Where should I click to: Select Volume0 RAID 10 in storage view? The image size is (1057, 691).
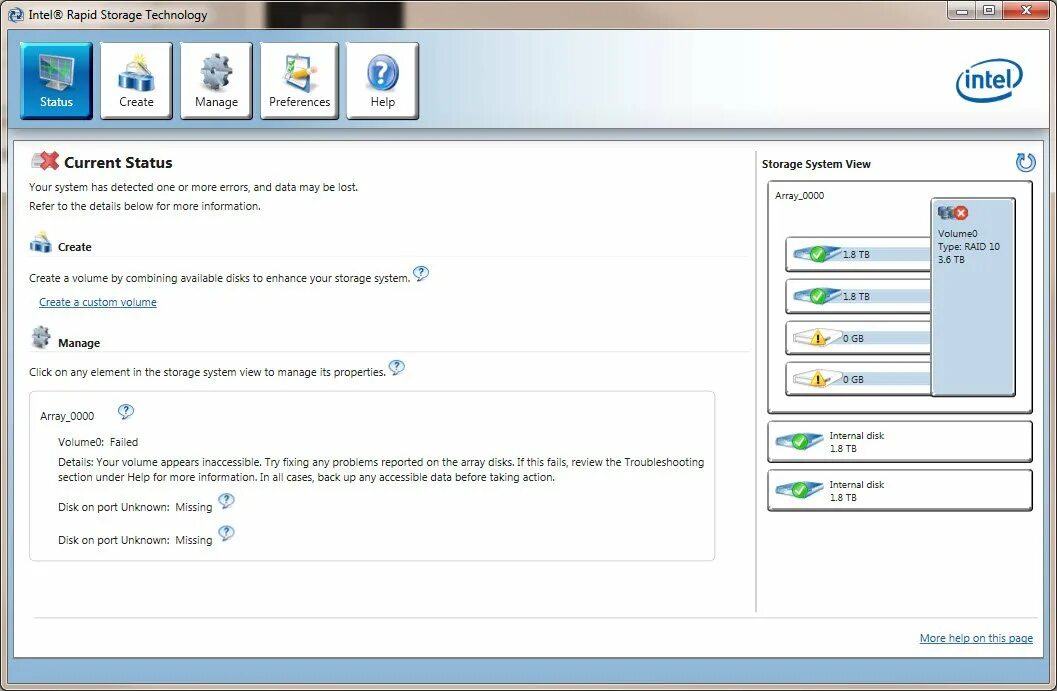point(973,297)
